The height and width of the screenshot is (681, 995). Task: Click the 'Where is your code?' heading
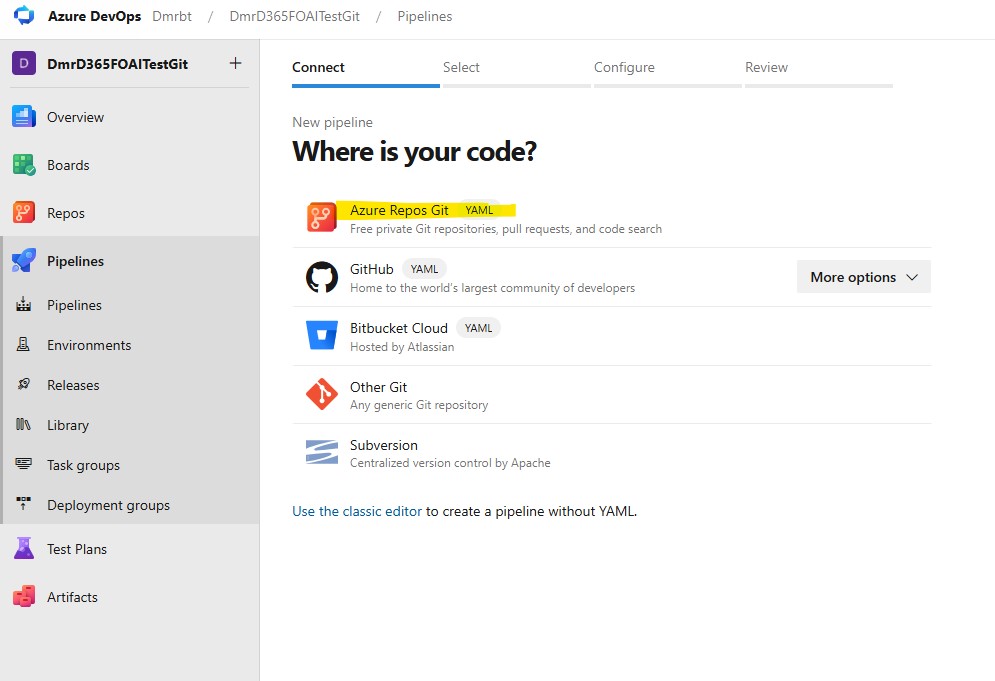[414, 152]
